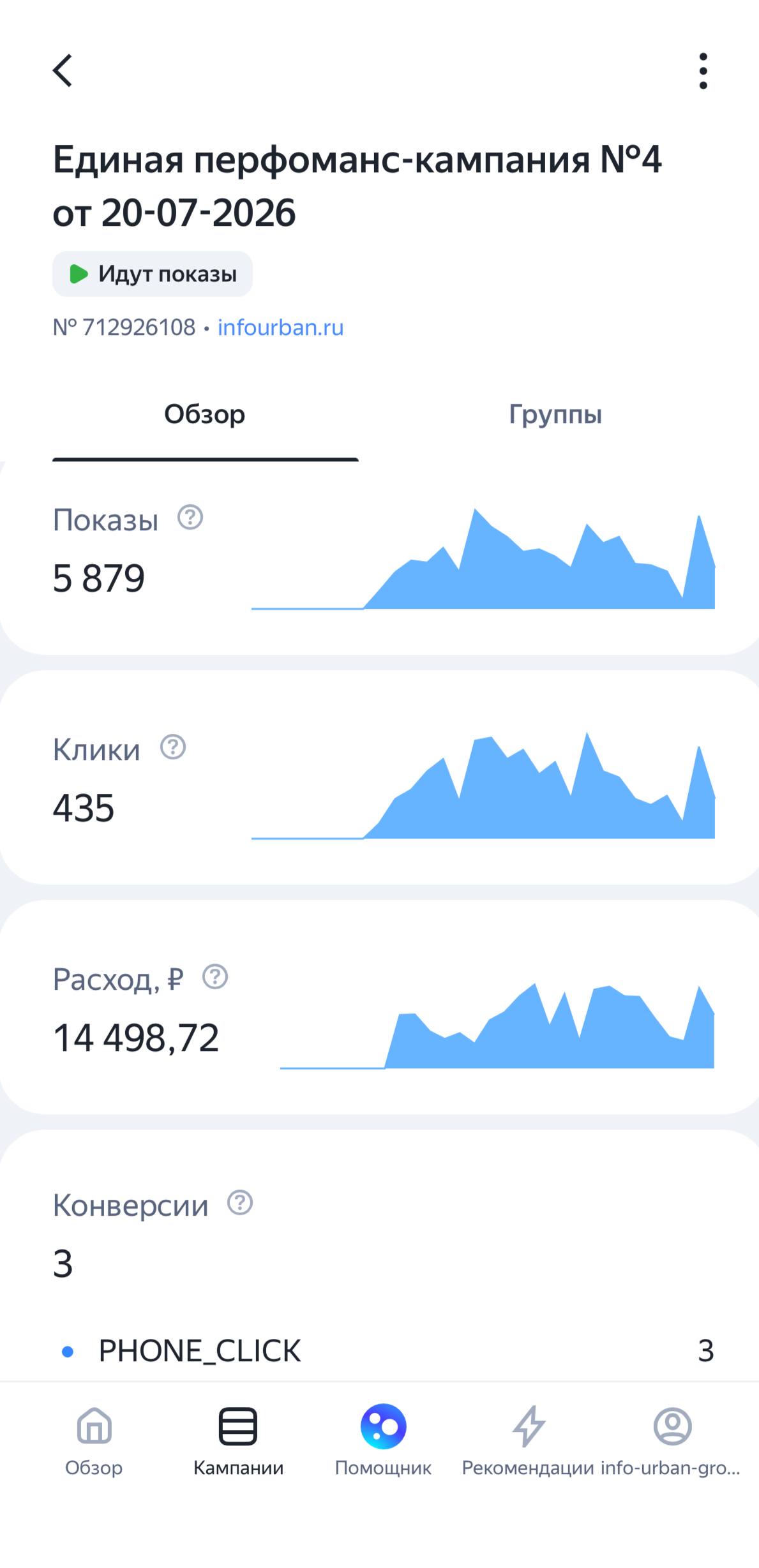
Task: Tap the Конверсии value 3
Action: [63, 1263]
